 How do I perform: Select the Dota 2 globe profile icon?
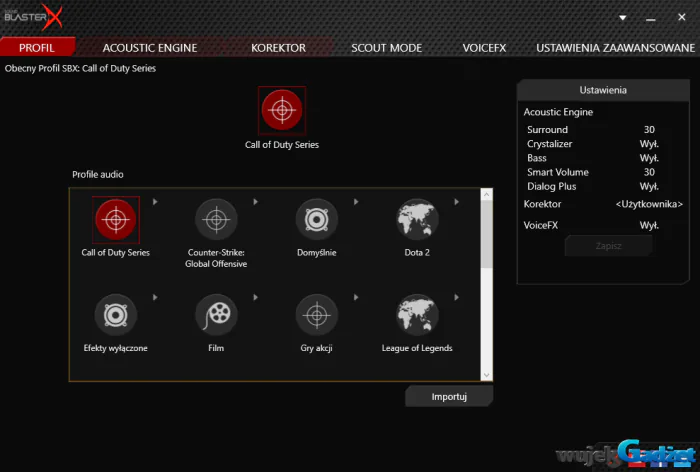(417, 220)
